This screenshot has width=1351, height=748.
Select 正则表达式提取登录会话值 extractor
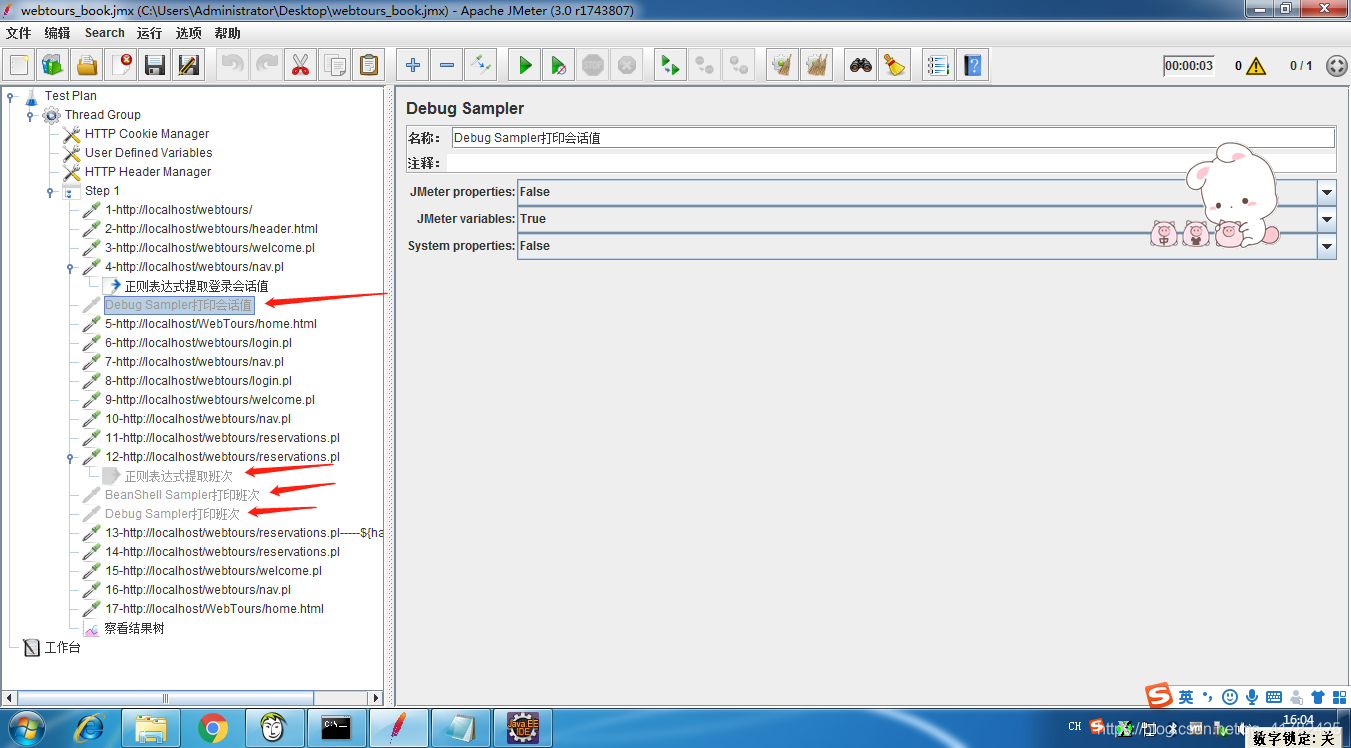(x=196, y=286)
